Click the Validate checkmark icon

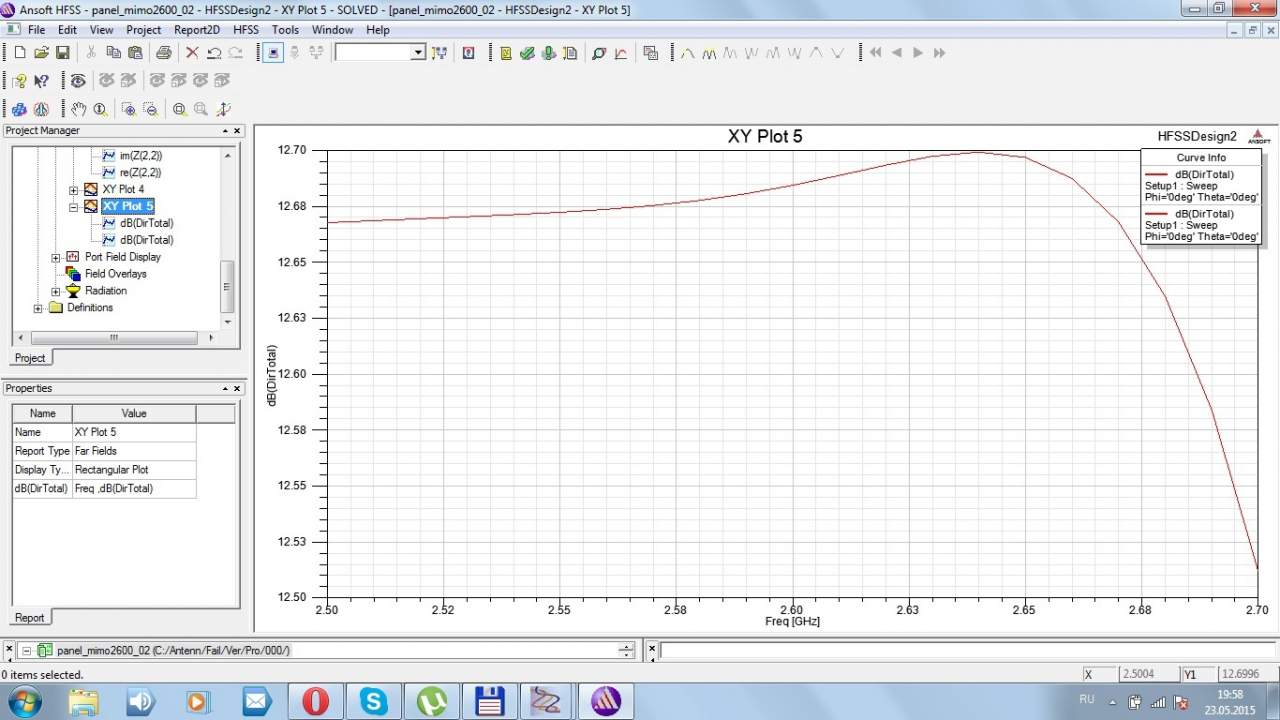tap(527, 53)
